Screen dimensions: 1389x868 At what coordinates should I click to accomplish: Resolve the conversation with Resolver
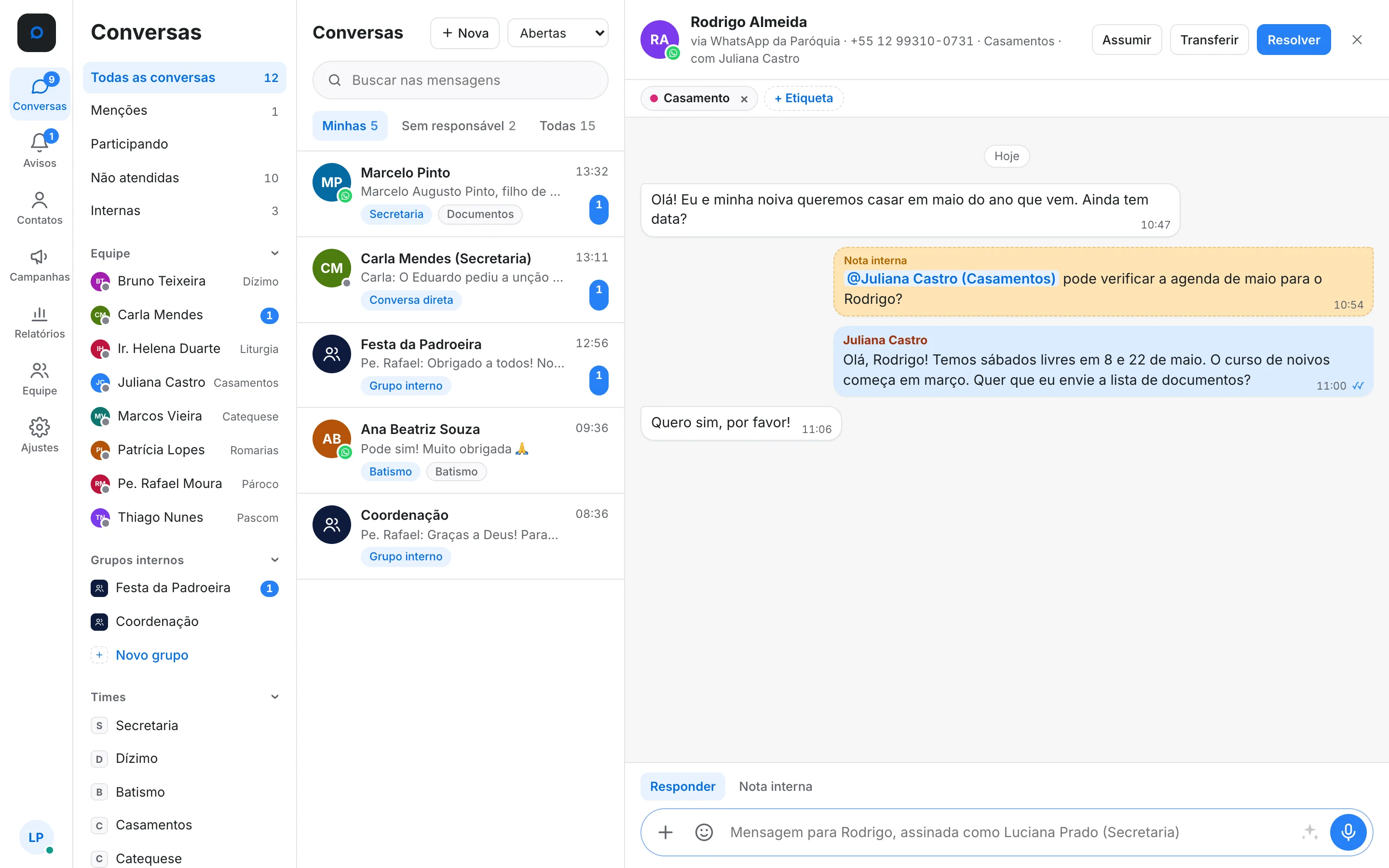tap(1293, 40)
